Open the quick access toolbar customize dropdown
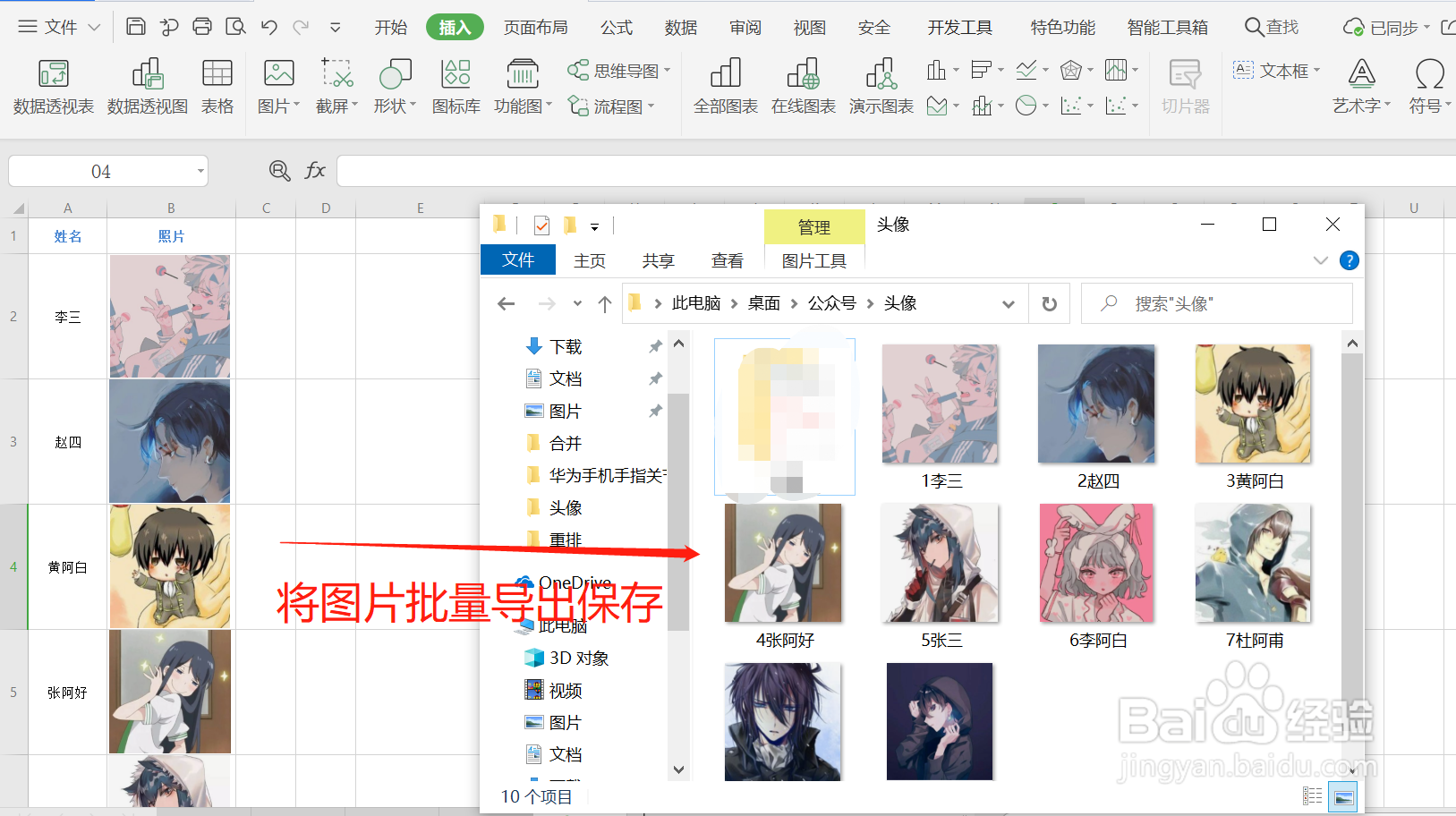The image size is (1456, 816). pyautogui.click(x=335, y=27)
